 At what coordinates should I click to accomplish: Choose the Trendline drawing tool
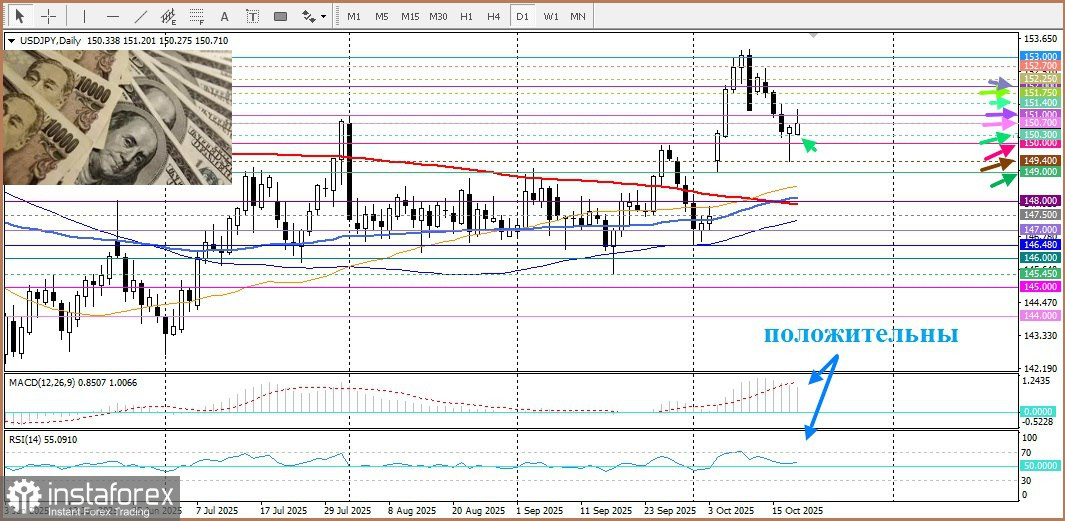tap(141, 16)
